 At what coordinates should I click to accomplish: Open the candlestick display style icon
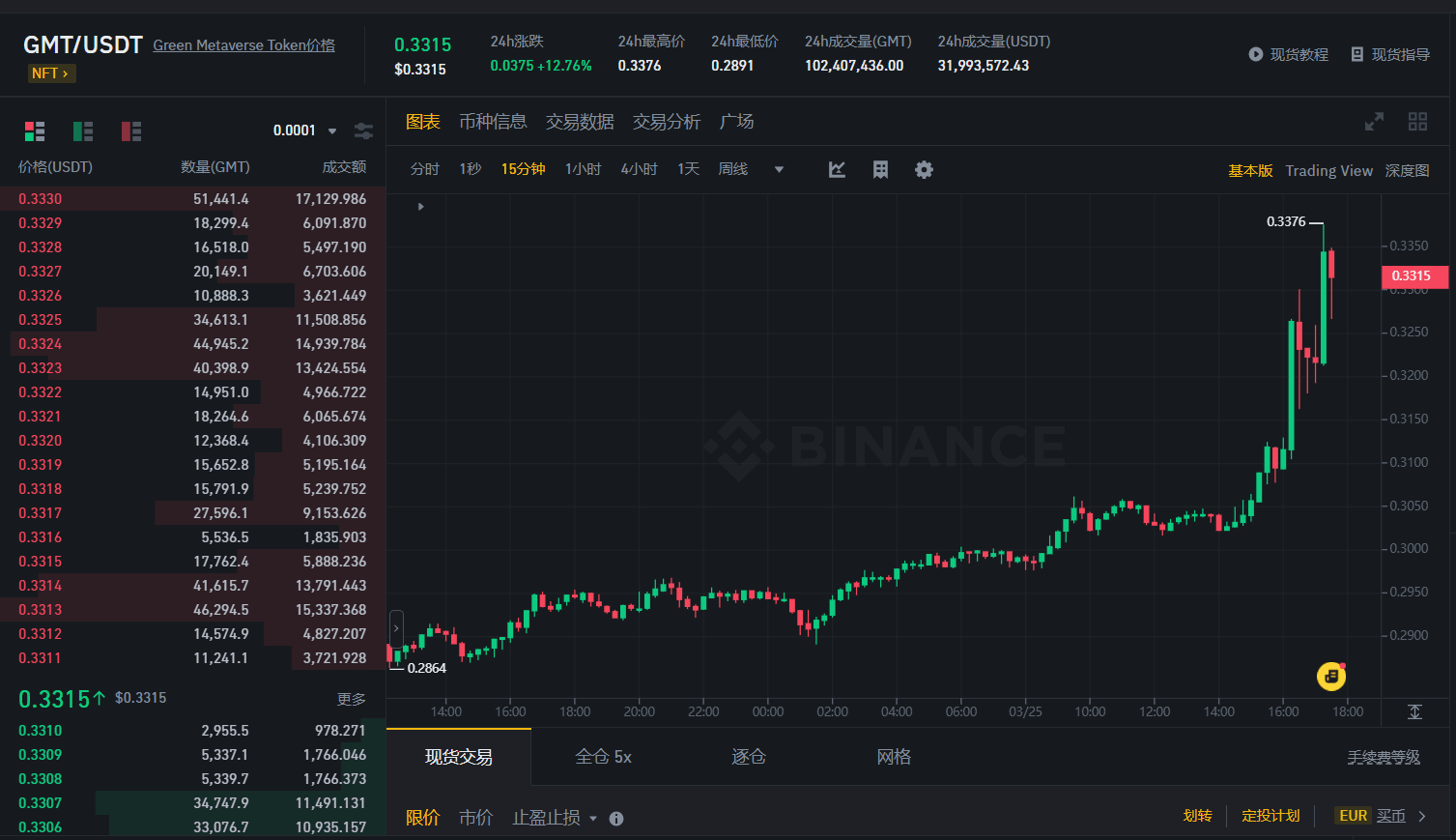879,169
